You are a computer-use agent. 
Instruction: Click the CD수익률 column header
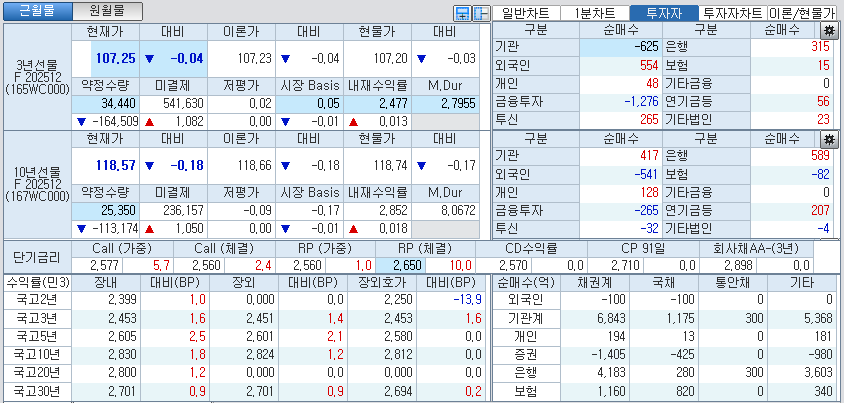[x=531, y=249]
